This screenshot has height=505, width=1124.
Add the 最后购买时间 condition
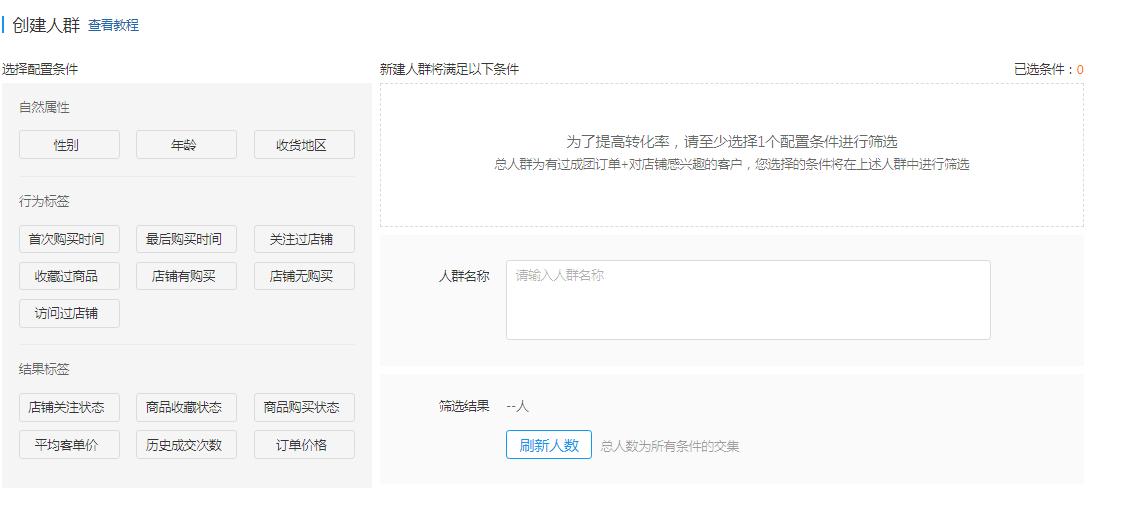coord(186,239)
